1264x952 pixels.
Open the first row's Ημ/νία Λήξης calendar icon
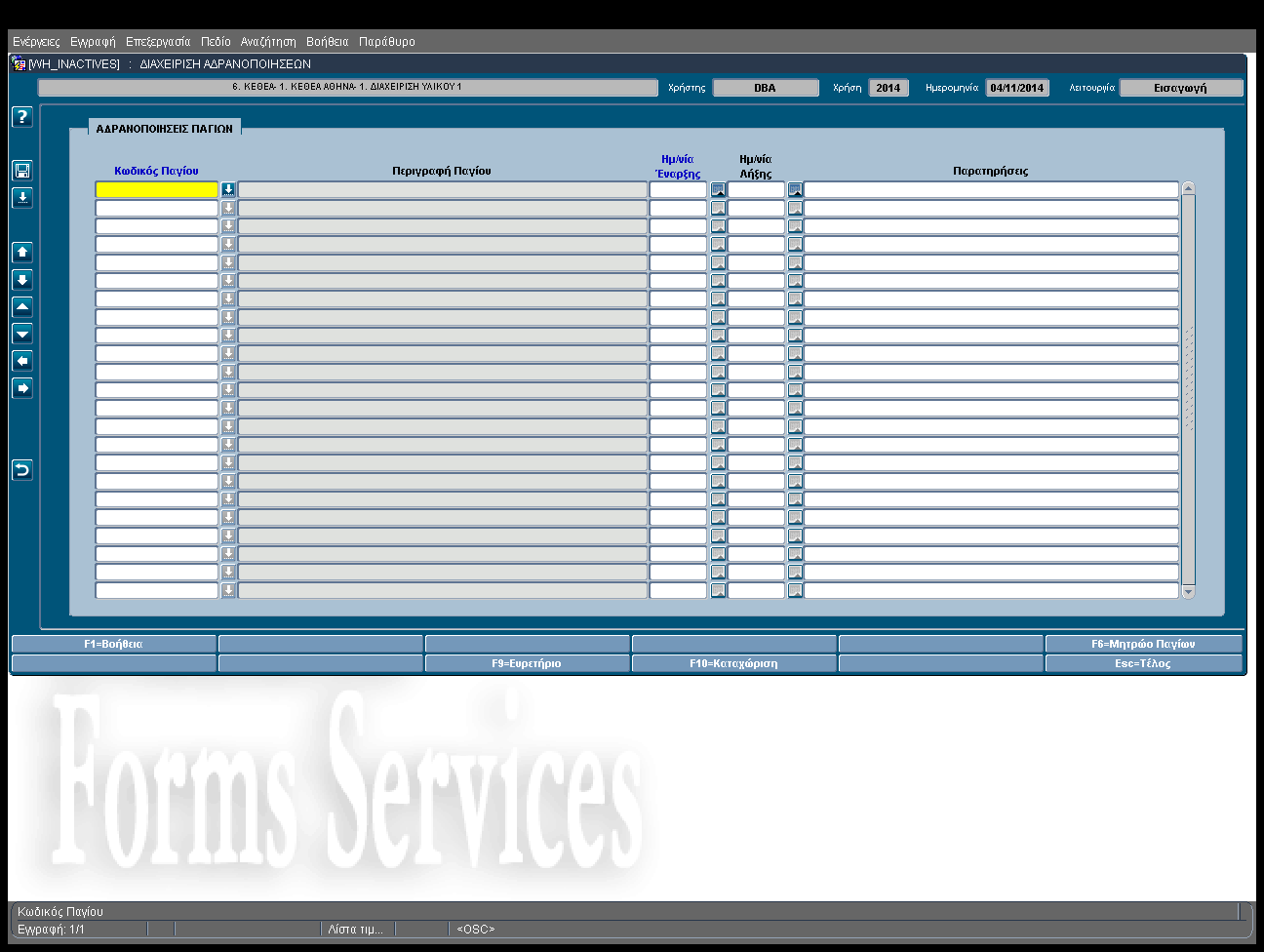(x=795, y=189)
